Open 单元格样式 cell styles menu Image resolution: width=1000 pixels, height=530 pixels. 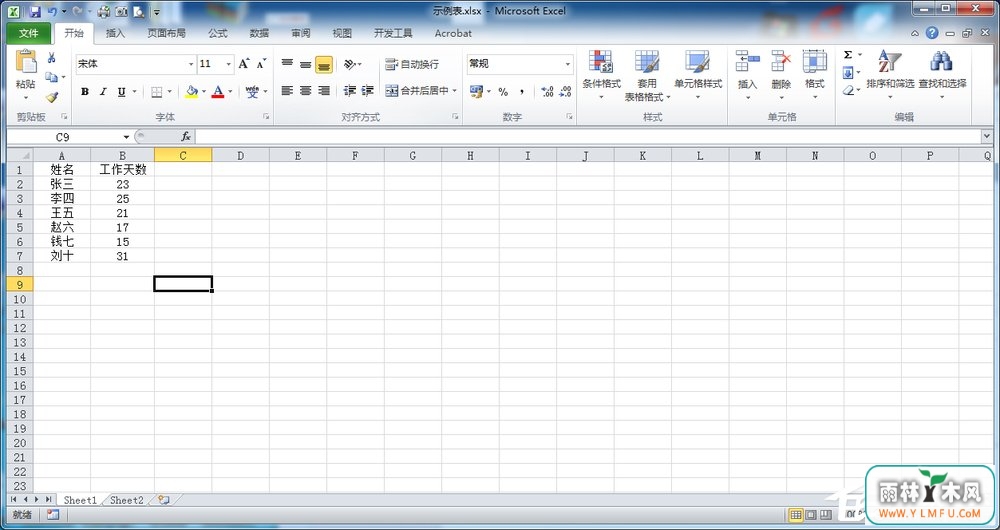pyautogui.click(x=698, y=75)
